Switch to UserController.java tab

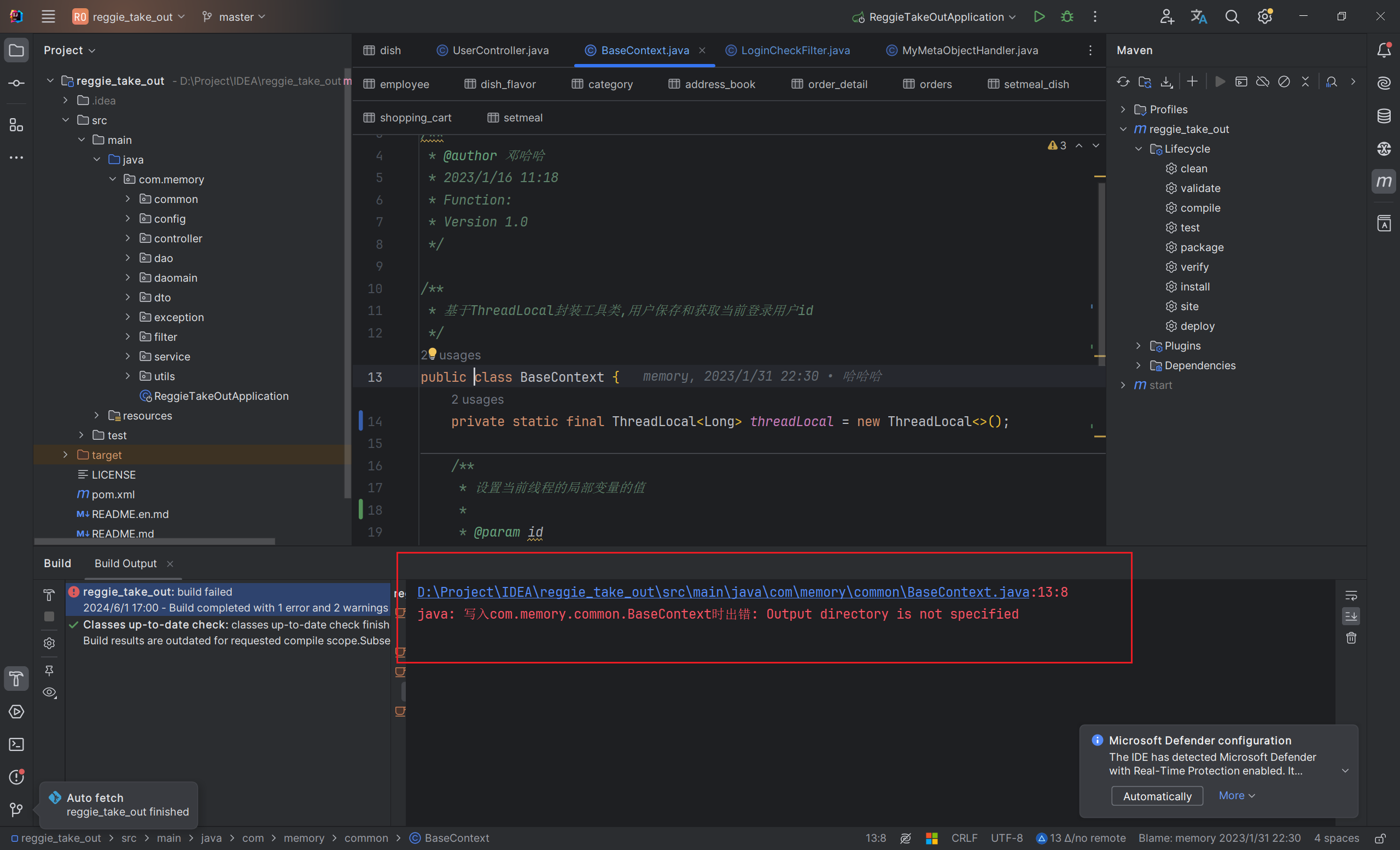pyautogui.click(x=493, y=50)
